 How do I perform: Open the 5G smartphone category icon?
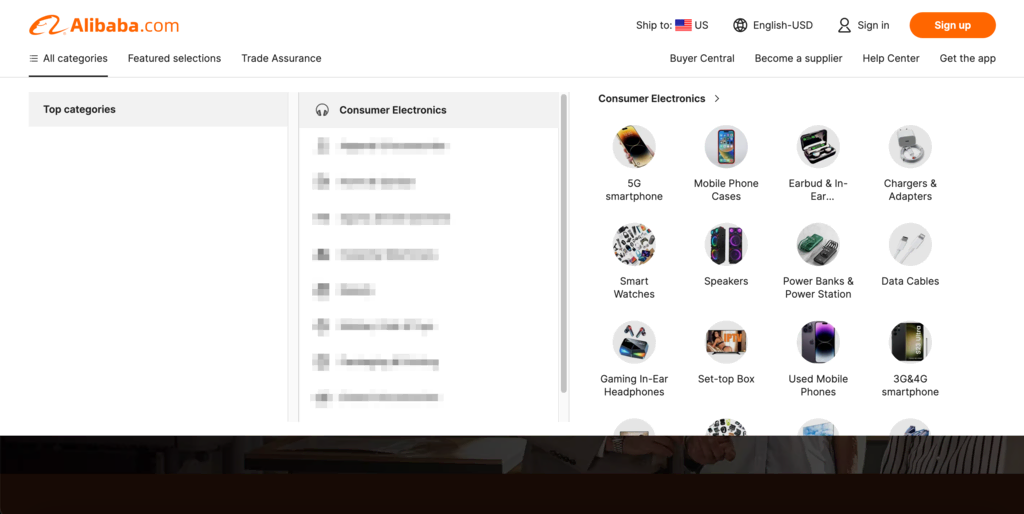click(x=634, y=147)
